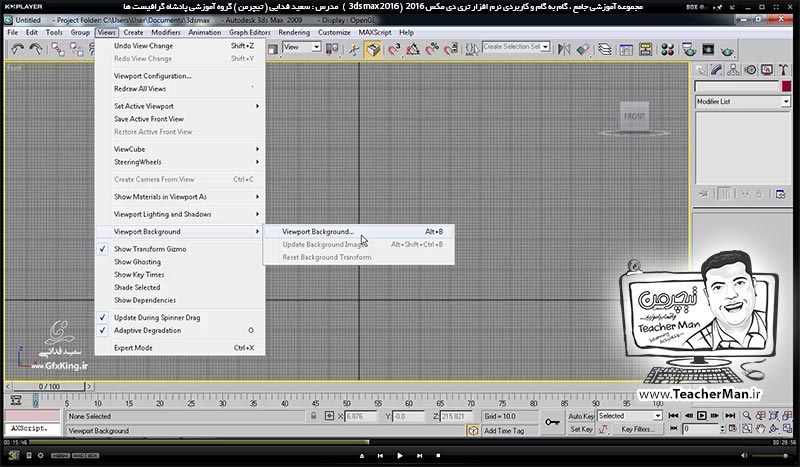The image size is (800, 467).
Task: Click the Redo arrow in main toolbar
Action: click(x=36, y=49)
